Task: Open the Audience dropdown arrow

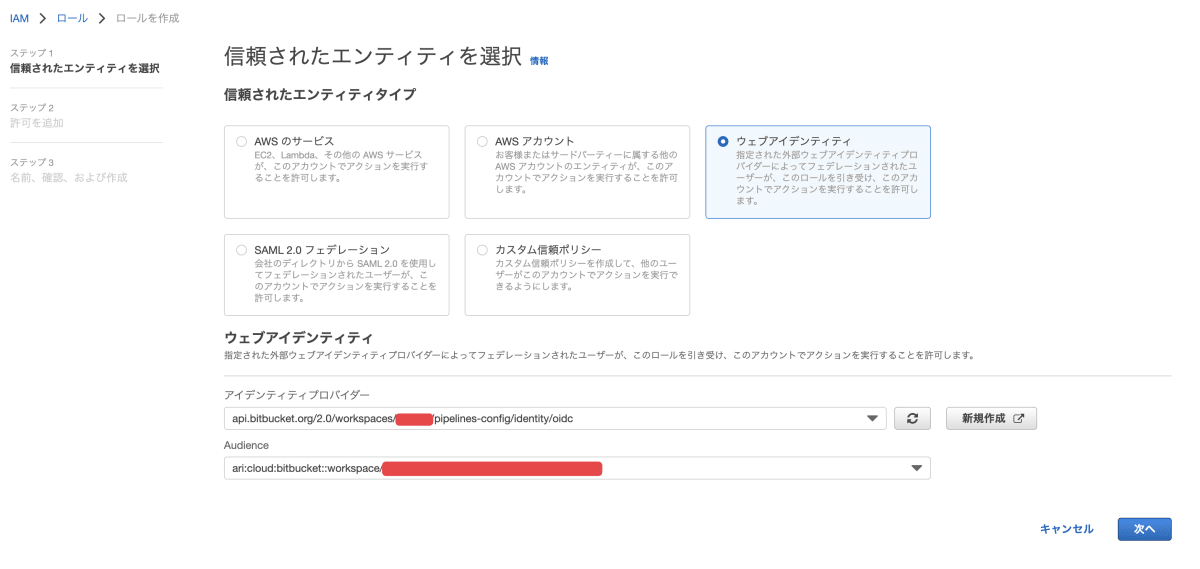Action: pyautogui.click(x=917, y=468)
